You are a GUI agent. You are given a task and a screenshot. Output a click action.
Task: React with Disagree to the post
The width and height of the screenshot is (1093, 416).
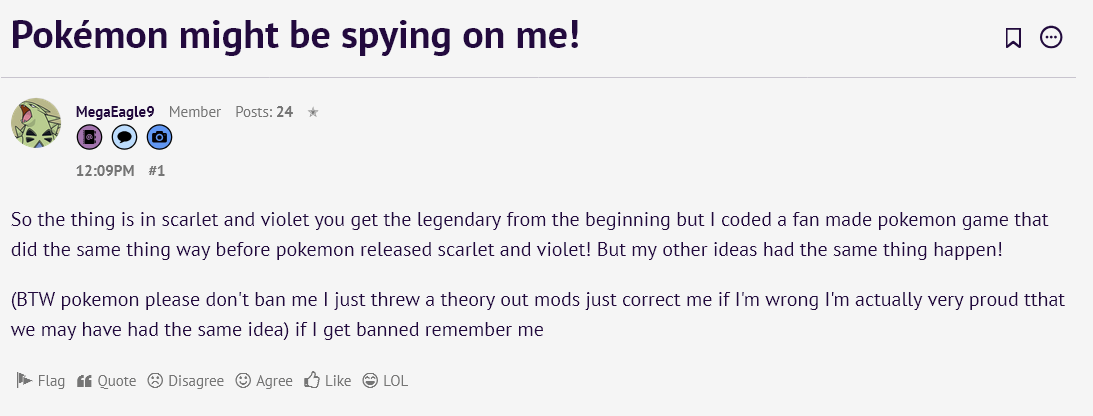point(185,381)
